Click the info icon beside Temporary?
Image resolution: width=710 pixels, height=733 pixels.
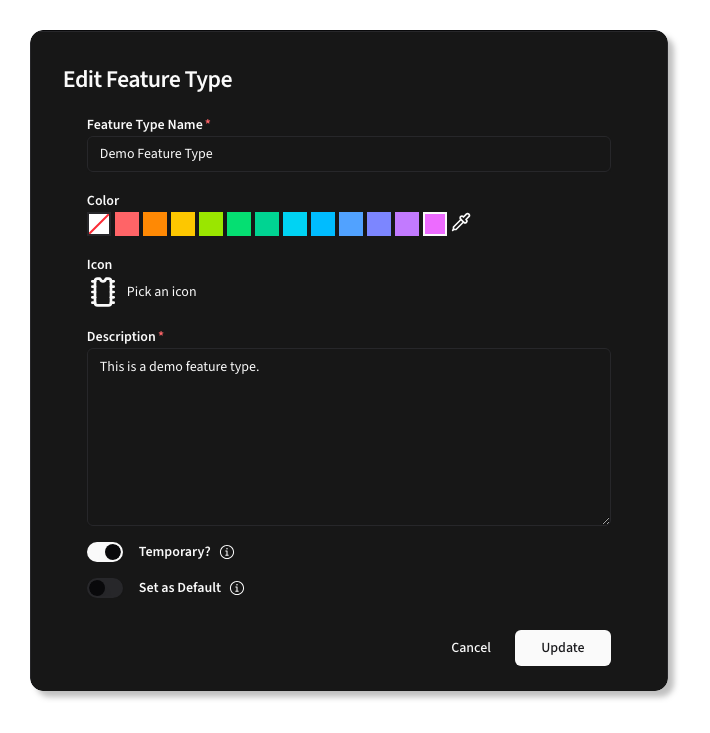(227, 552)
